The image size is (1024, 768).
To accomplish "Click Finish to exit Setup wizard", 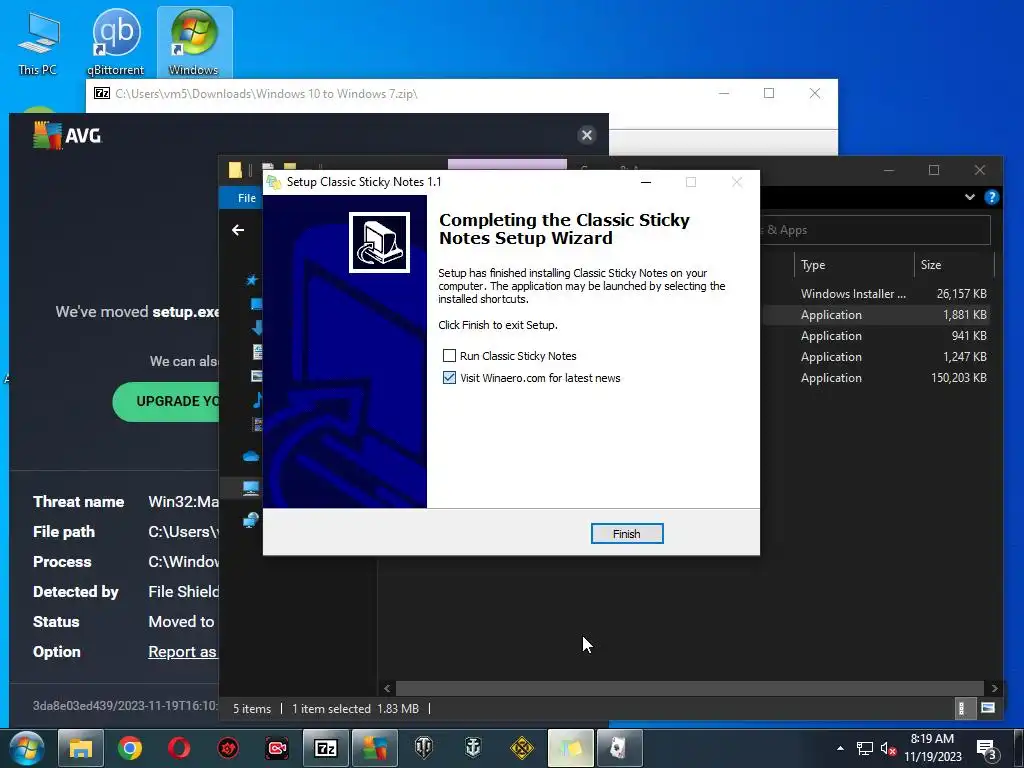I will coord(627,534).
